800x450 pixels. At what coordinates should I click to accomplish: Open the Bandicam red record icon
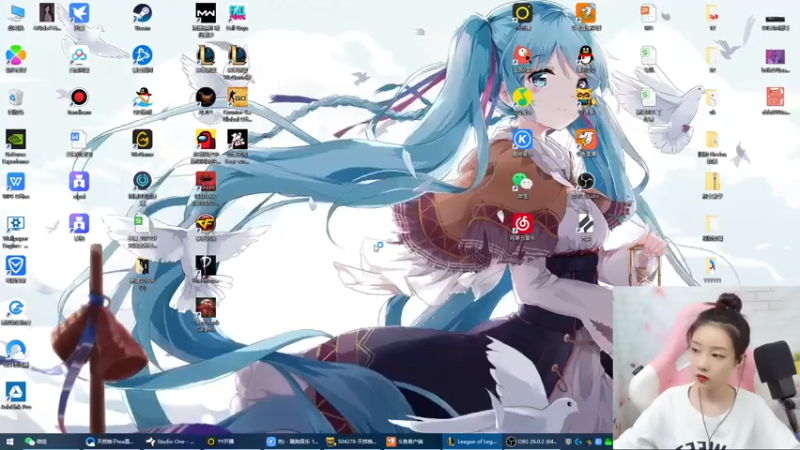pyautogui.click(x=79, y=97)
